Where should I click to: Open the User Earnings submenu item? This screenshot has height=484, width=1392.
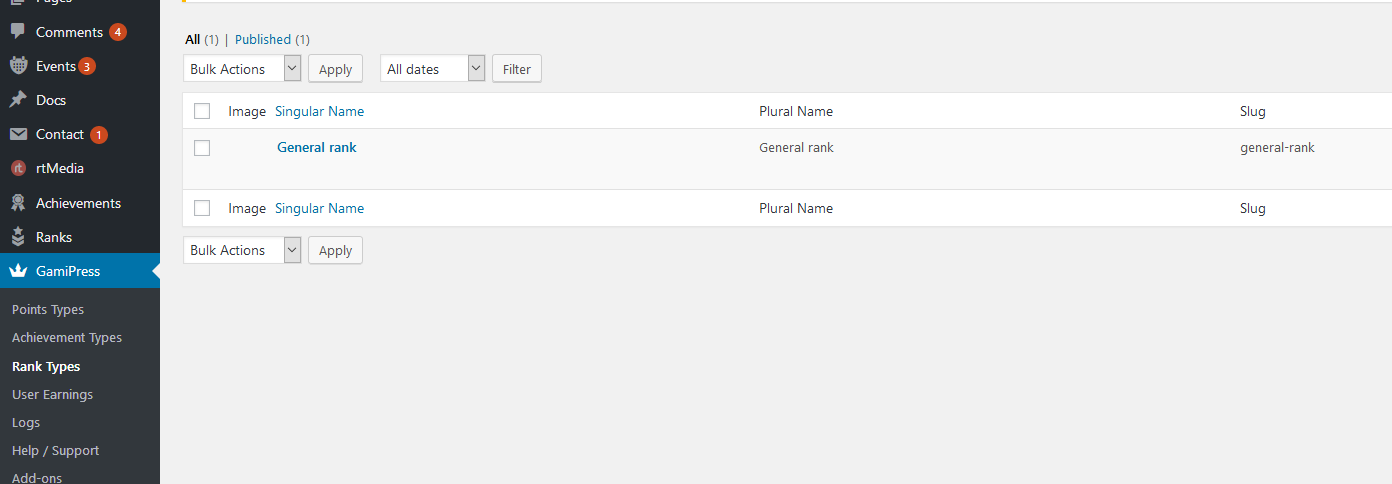coord(52,395)
